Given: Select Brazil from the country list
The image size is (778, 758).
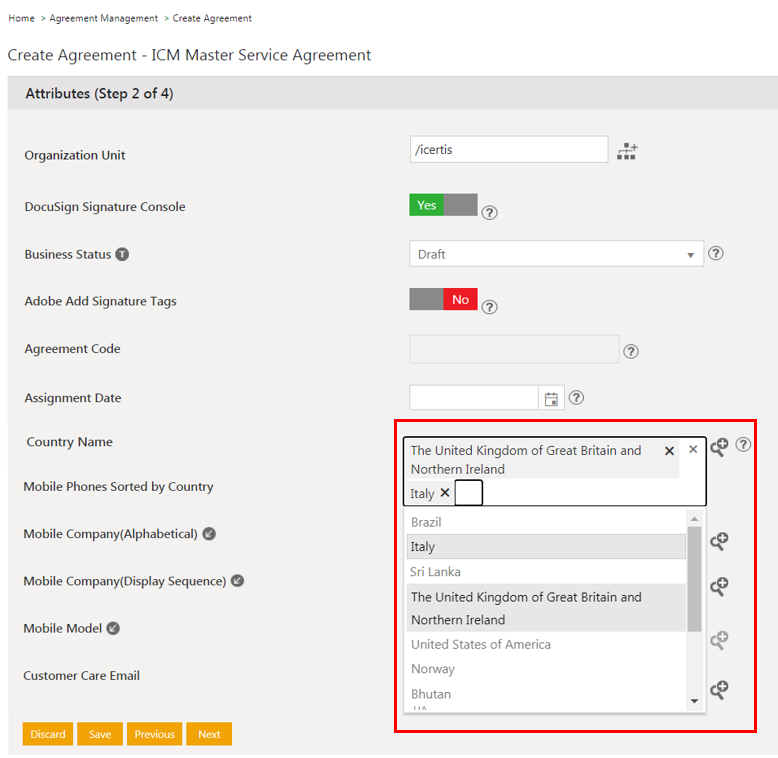Looking at the screenshot, I should click(x=426, y=522).
